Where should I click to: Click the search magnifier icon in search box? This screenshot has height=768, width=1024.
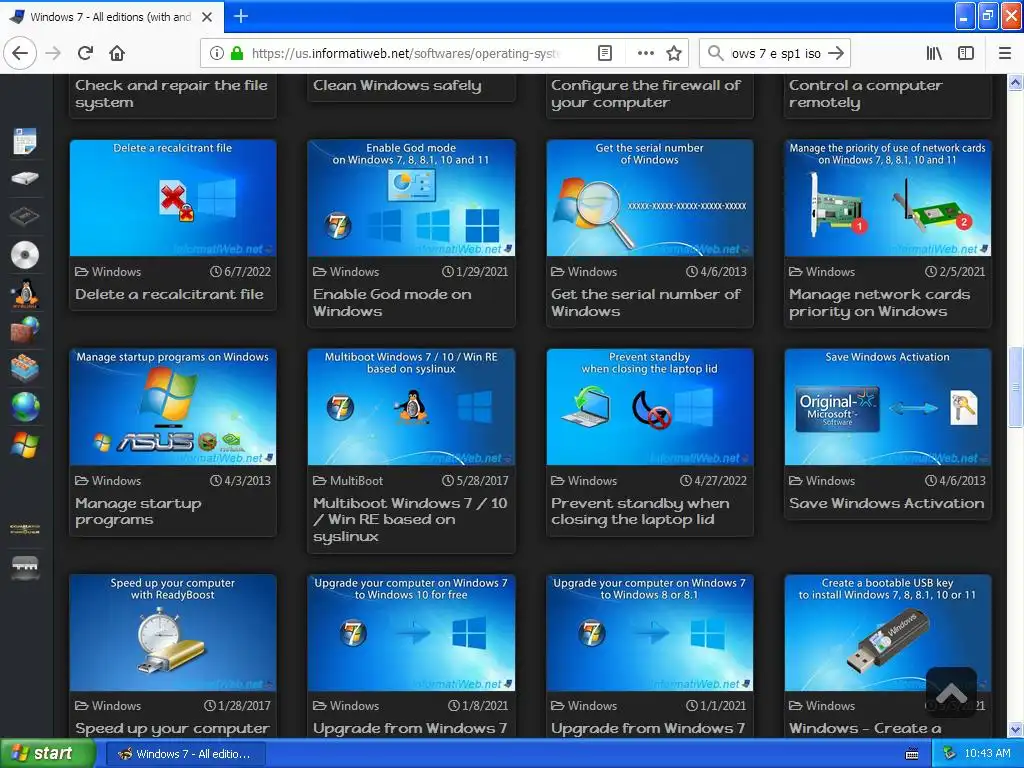(715, 53)
